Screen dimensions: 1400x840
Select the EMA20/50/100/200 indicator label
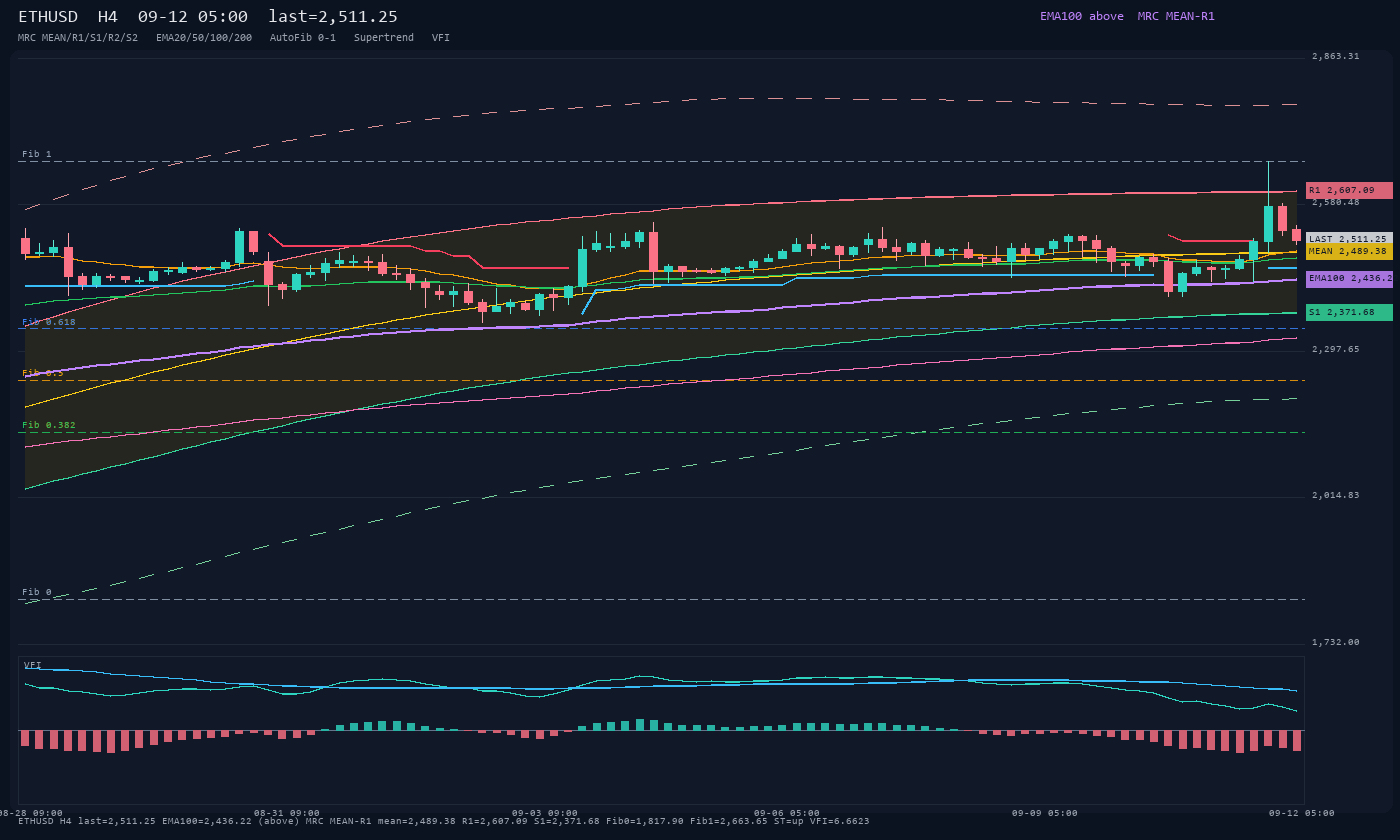click(x=204, y=38)
